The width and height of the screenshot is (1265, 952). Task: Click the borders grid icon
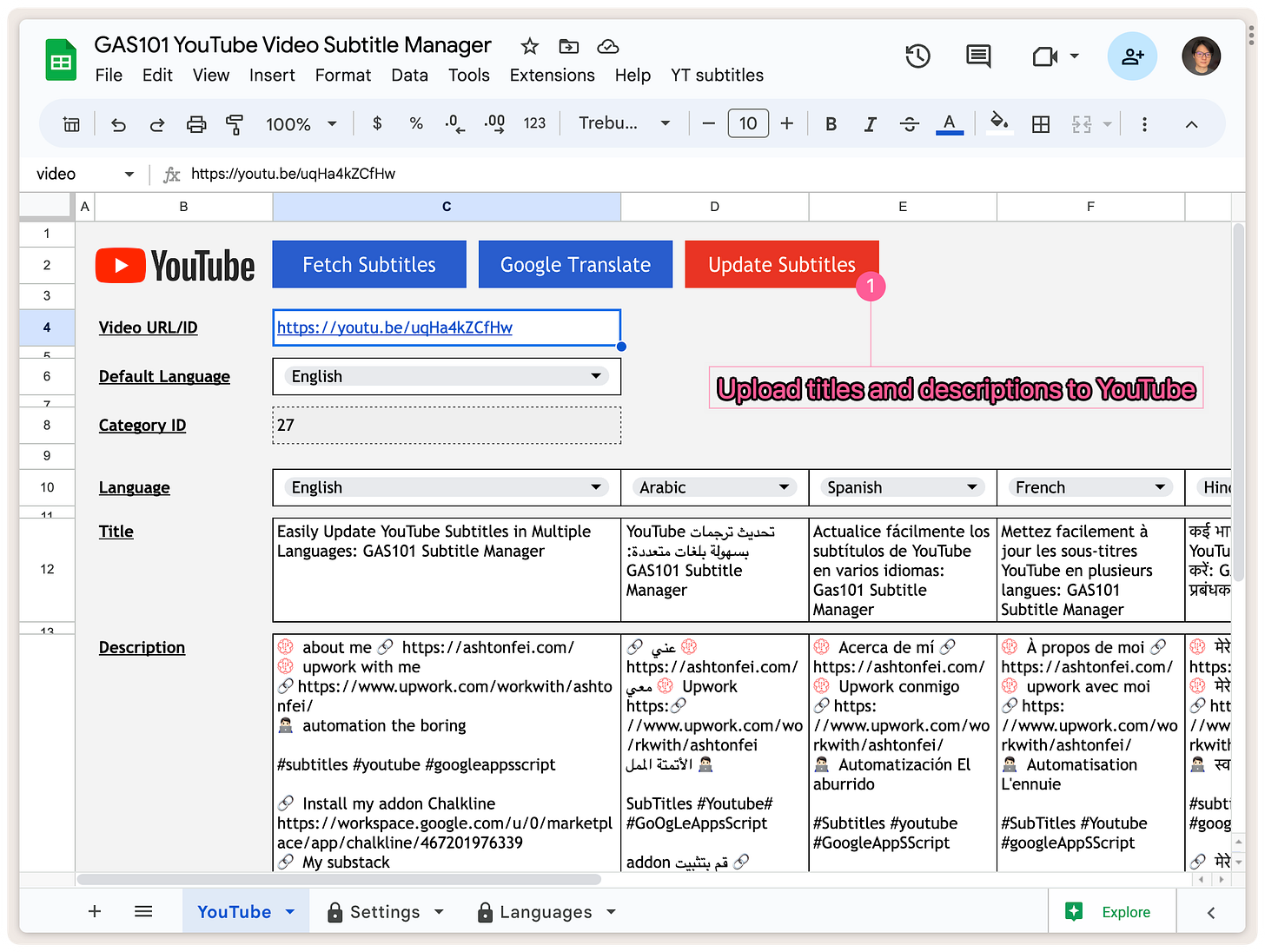click(x=1040, y=124)
